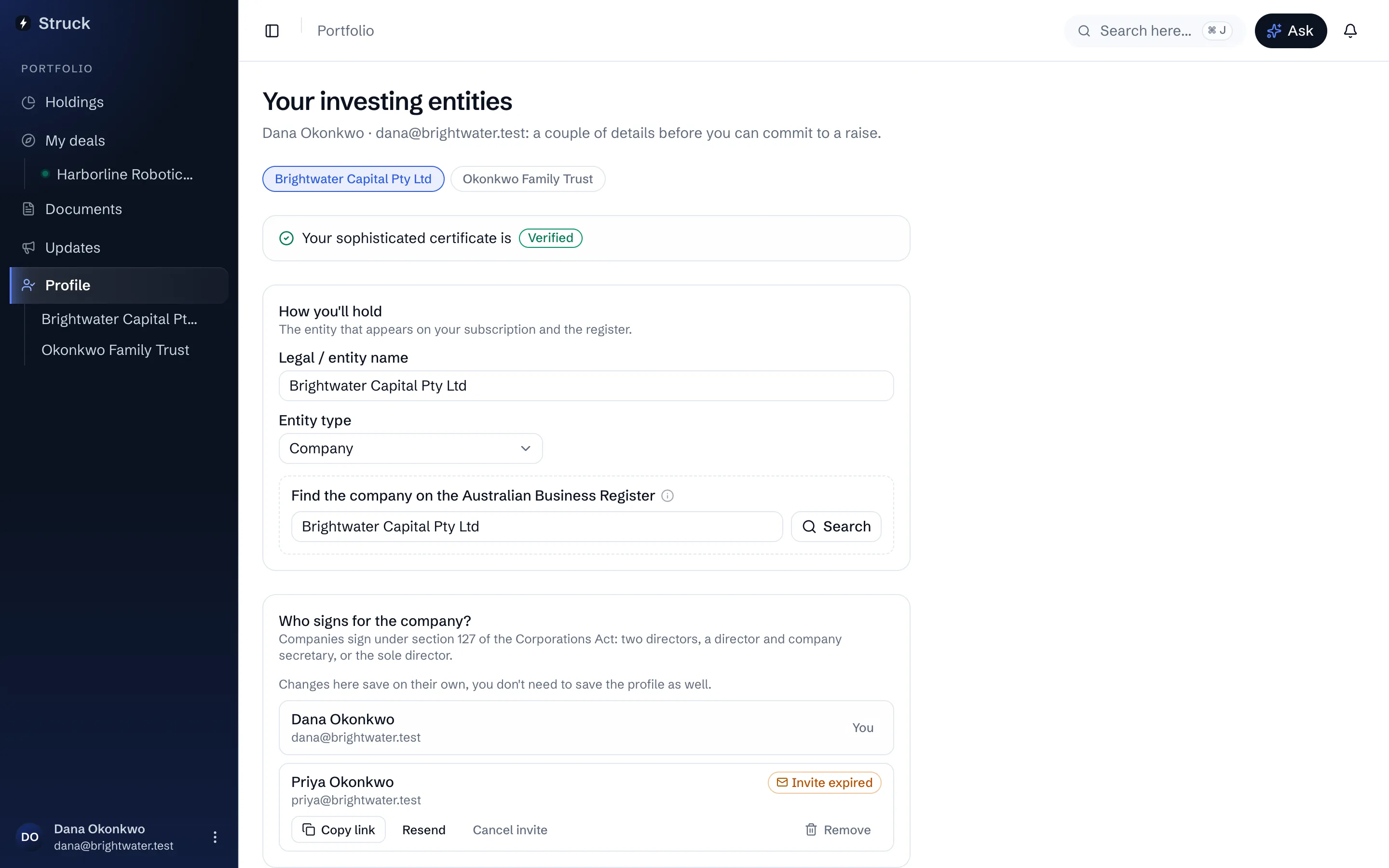Open the three-dot account menu for Dana
Screen dimensions: 1389x868
[x=215, y=837]
